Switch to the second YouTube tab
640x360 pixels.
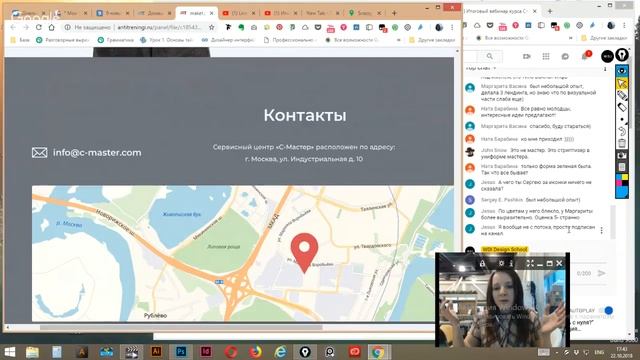[281, 13]
